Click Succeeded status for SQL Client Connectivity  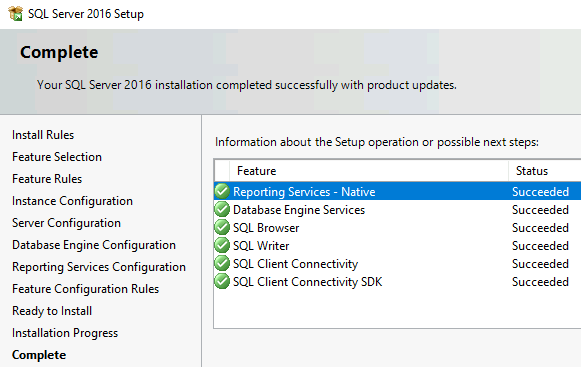pyautogui.click(x=540, y=264)
